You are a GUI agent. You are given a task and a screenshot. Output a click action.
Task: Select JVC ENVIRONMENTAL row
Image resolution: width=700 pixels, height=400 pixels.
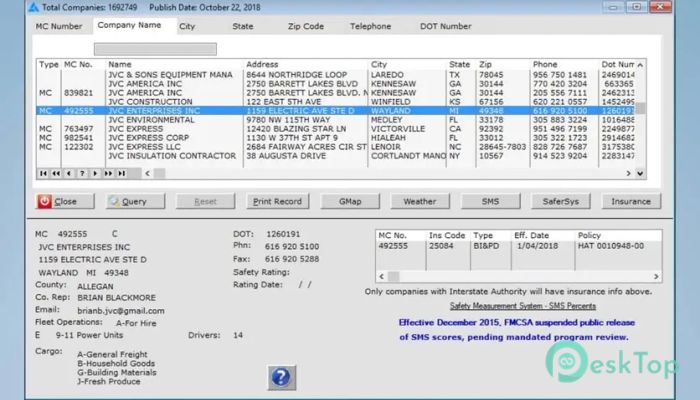[335, 120]
